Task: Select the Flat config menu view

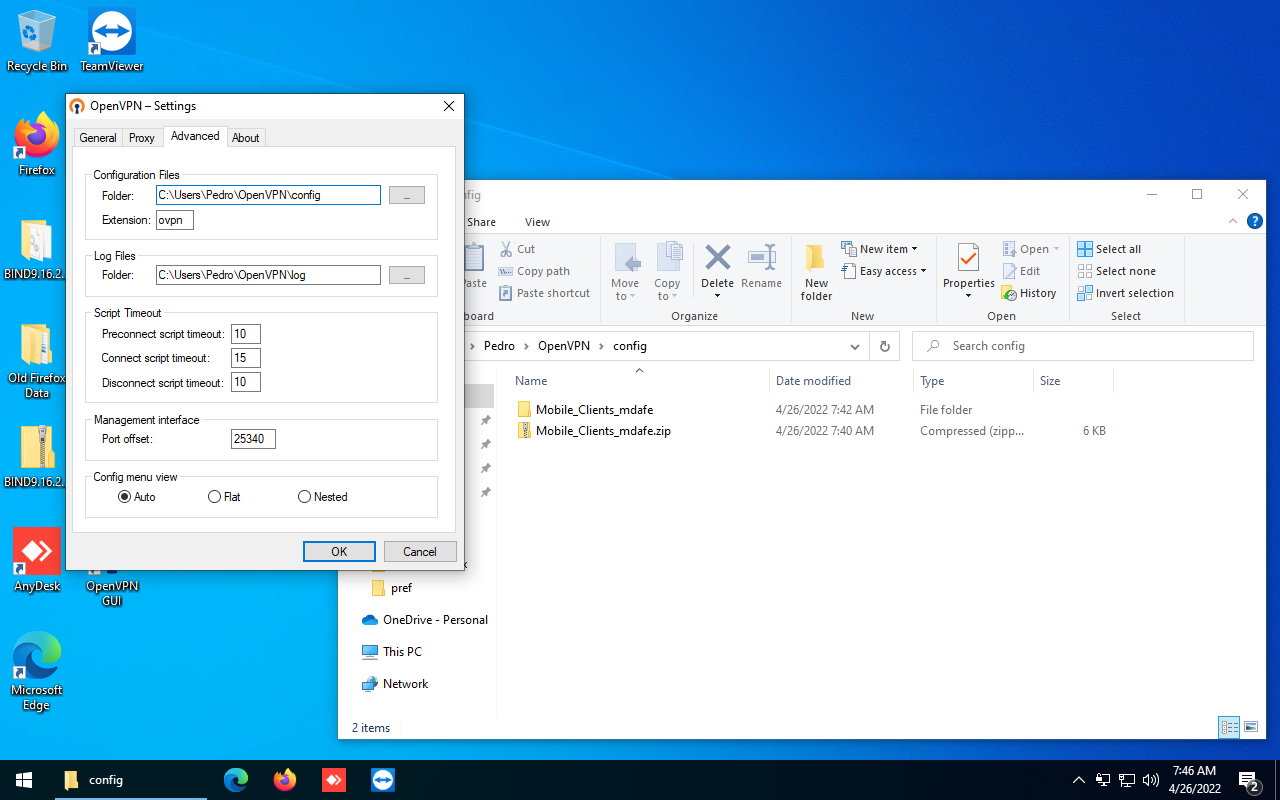Action: click(214, 497)
